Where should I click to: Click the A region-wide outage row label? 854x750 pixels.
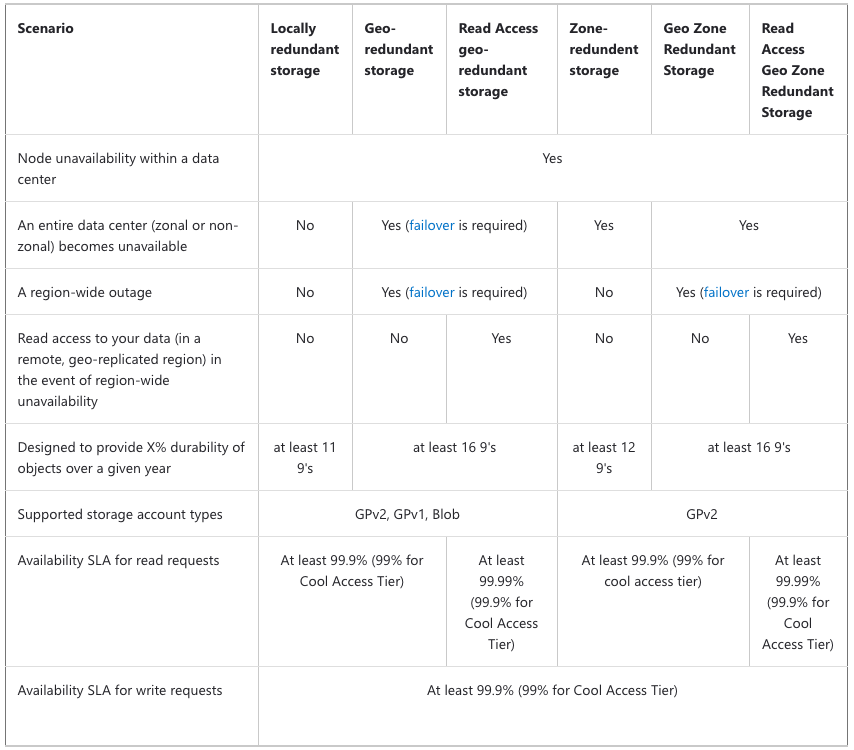(x=84, y=292)
